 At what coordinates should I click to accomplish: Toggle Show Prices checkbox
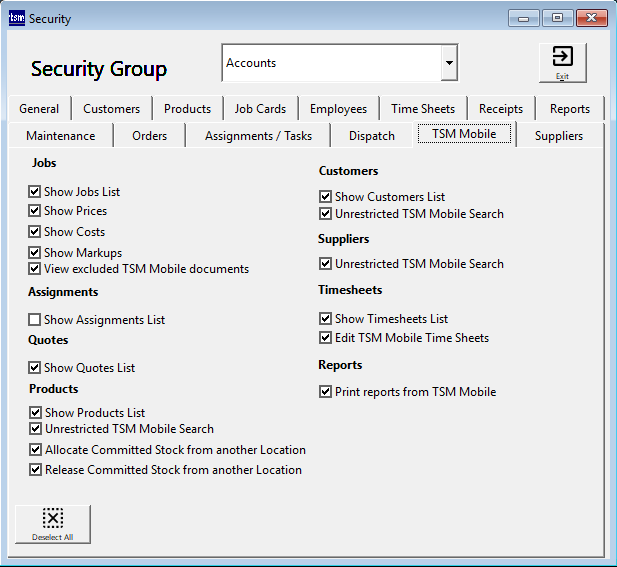(34, 211)
